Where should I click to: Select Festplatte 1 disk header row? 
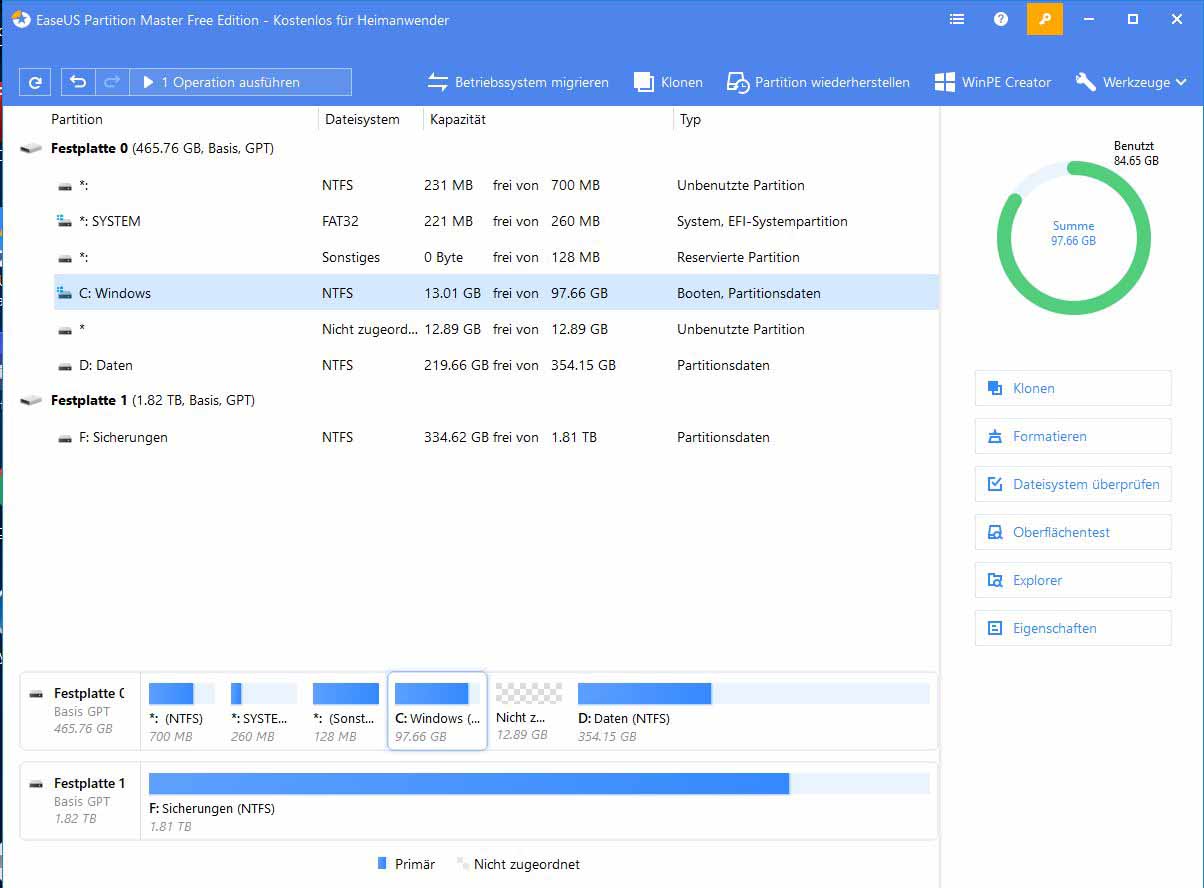[478, 400]
